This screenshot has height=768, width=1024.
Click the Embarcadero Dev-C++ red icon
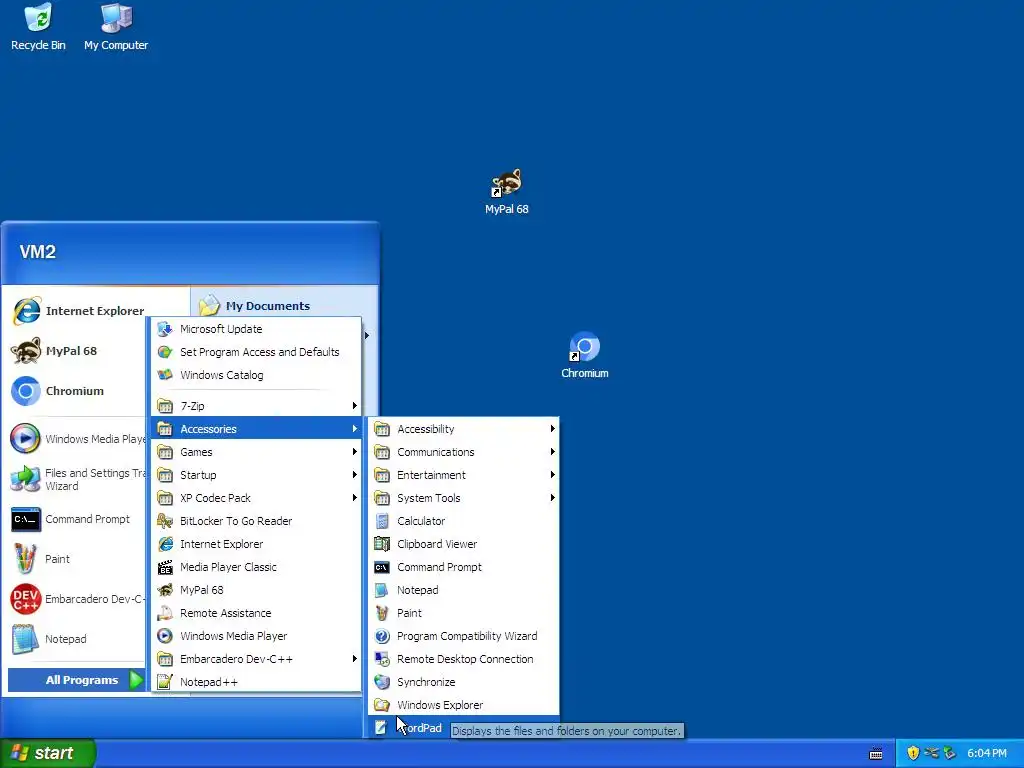coord(25,599)
